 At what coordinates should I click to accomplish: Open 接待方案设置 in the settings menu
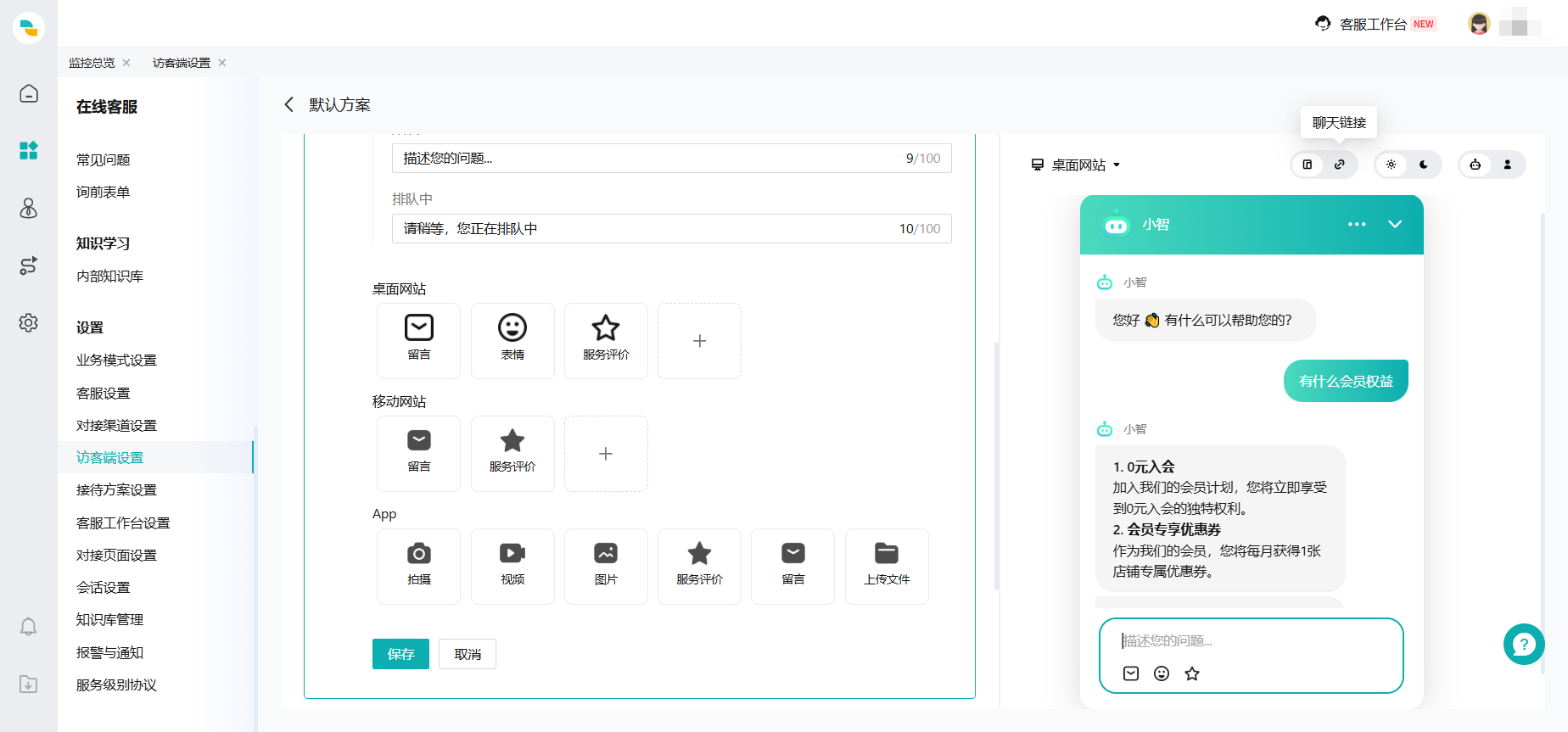pos(116,490)
